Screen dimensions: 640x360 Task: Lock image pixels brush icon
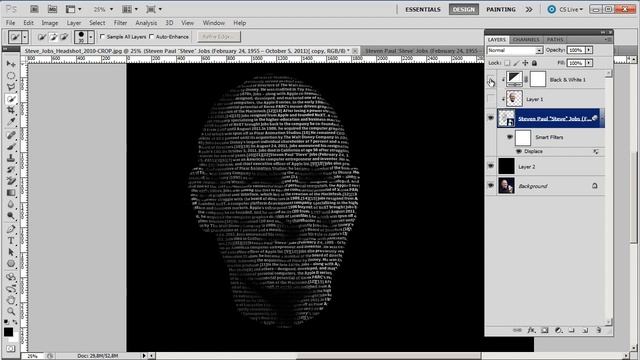pos(516,63)
